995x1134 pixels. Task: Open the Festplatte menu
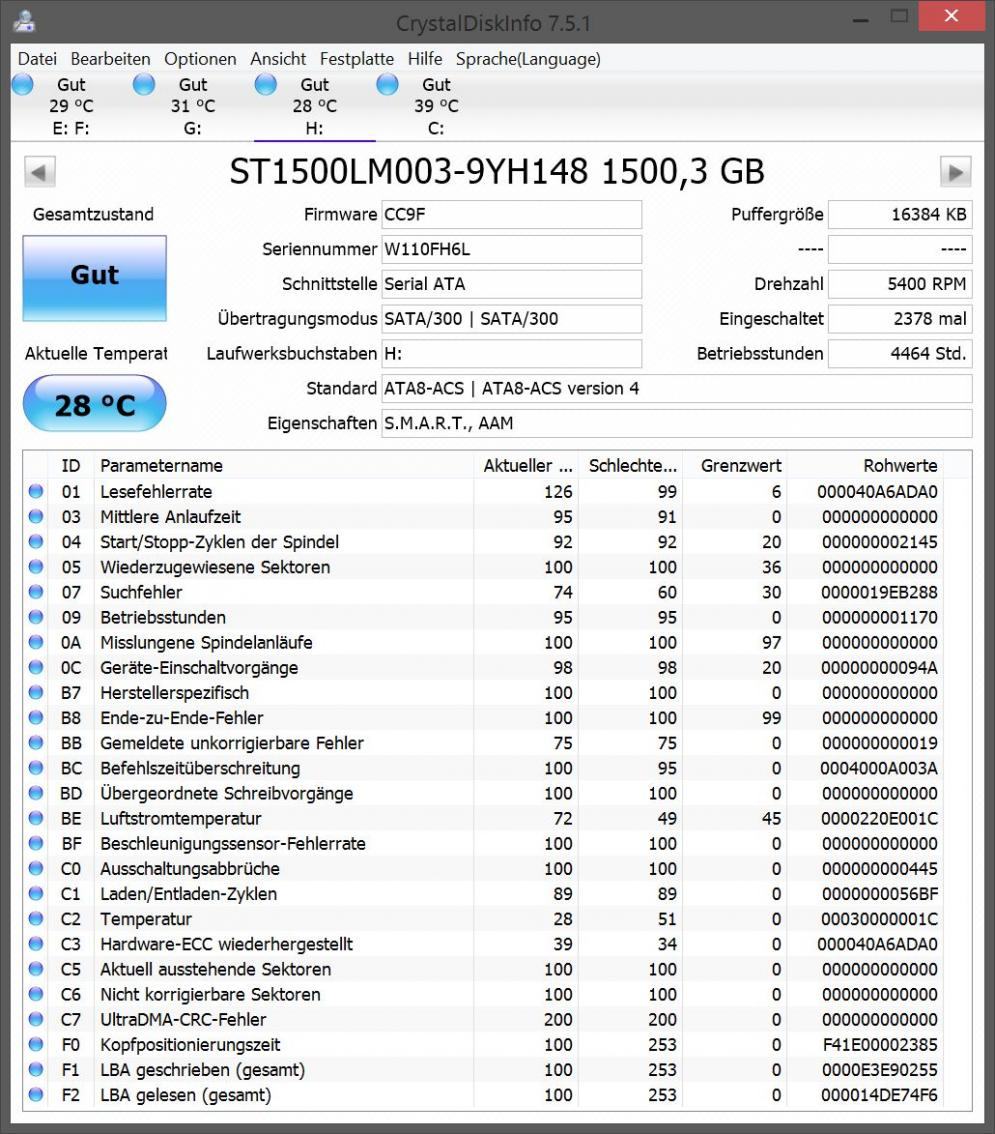click(357, 59)
